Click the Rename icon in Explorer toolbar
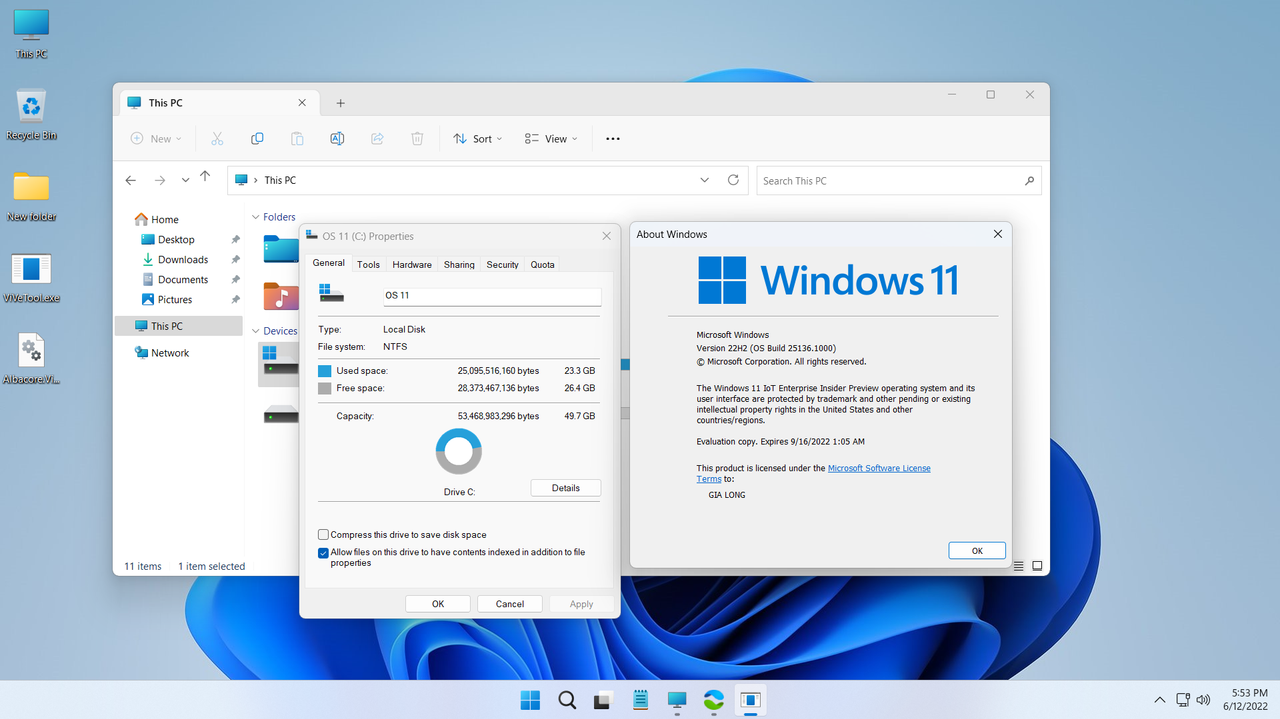 [337, 139]
